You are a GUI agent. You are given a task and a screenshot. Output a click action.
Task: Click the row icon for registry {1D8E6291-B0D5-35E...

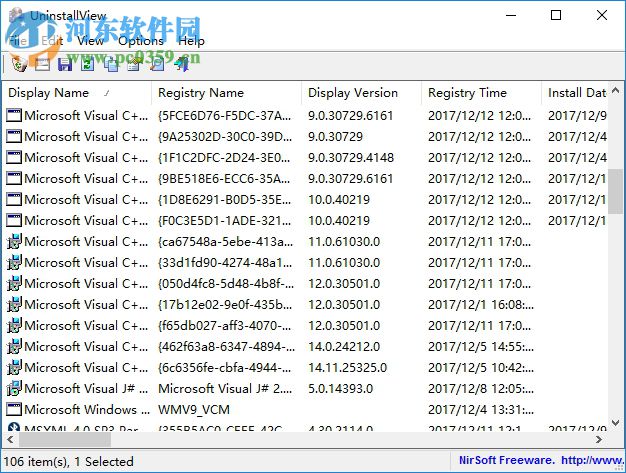coord(14,200)
